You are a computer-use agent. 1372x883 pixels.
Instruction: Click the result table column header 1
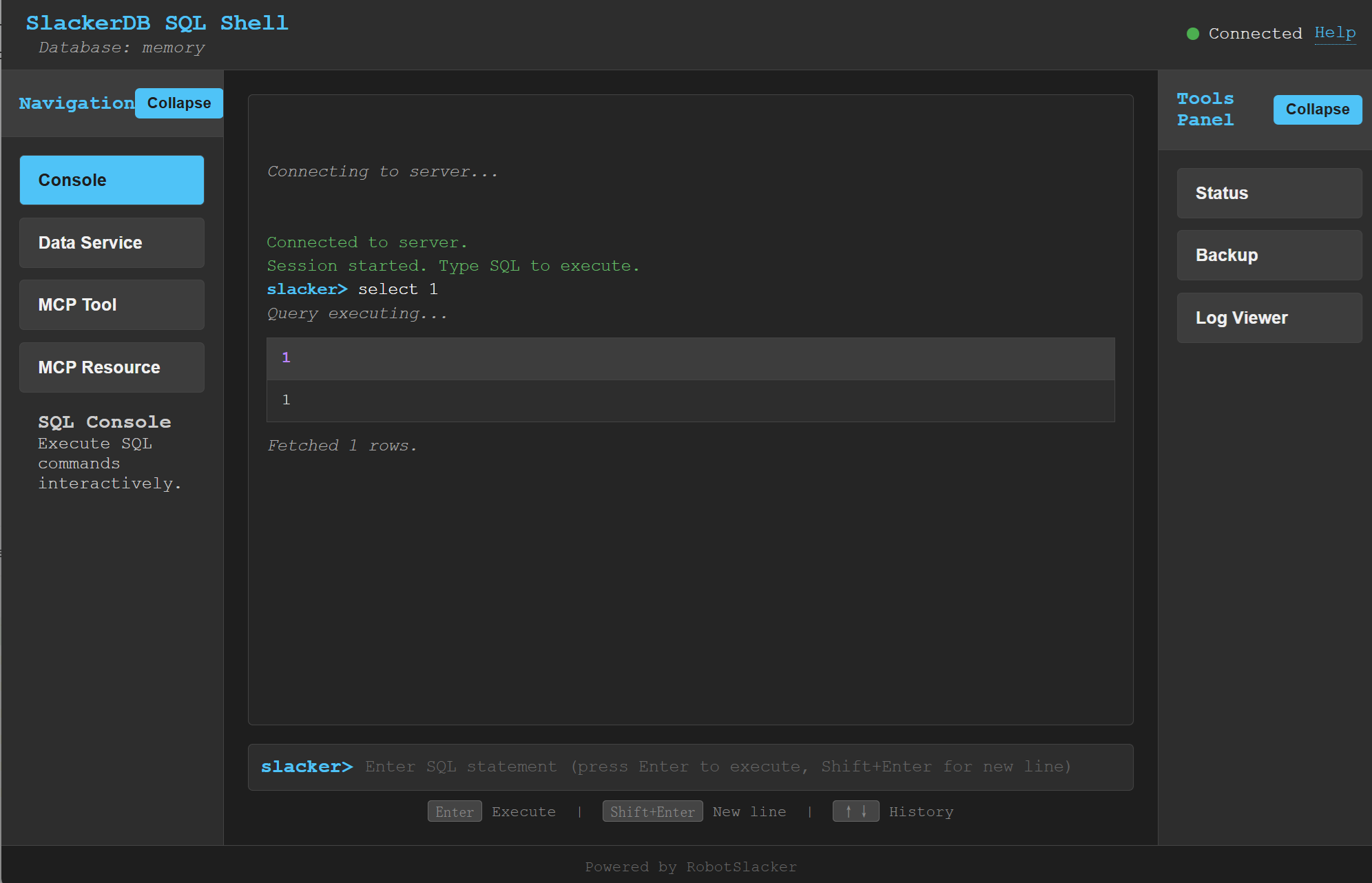(x=286, y=357)
